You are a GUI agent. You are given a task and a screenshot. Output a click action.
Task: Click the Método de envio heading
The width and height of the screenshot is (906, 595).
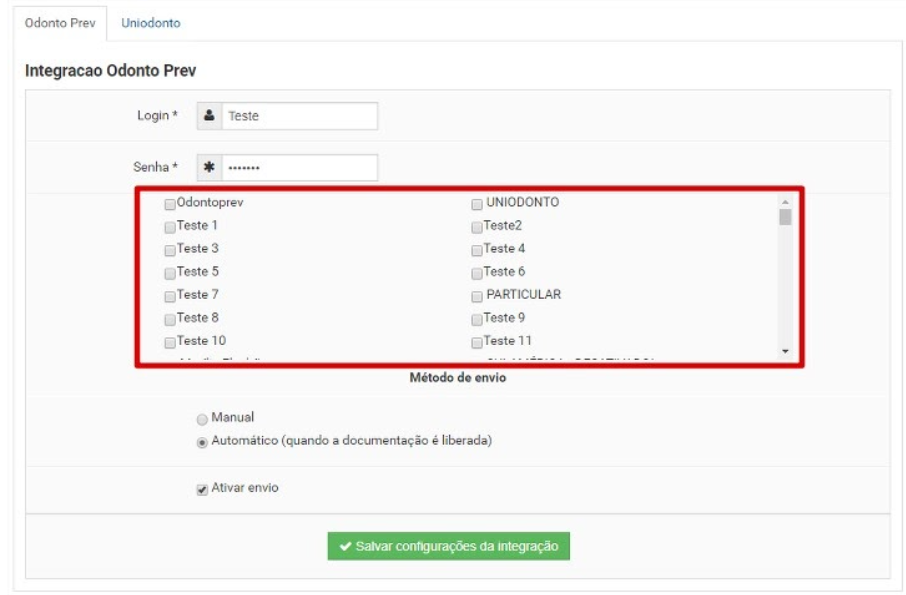(458, 378)
